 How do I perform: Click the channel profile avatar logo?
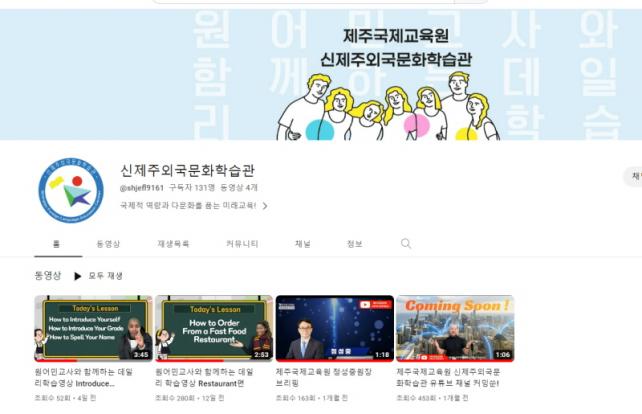[x=71, y=189]
